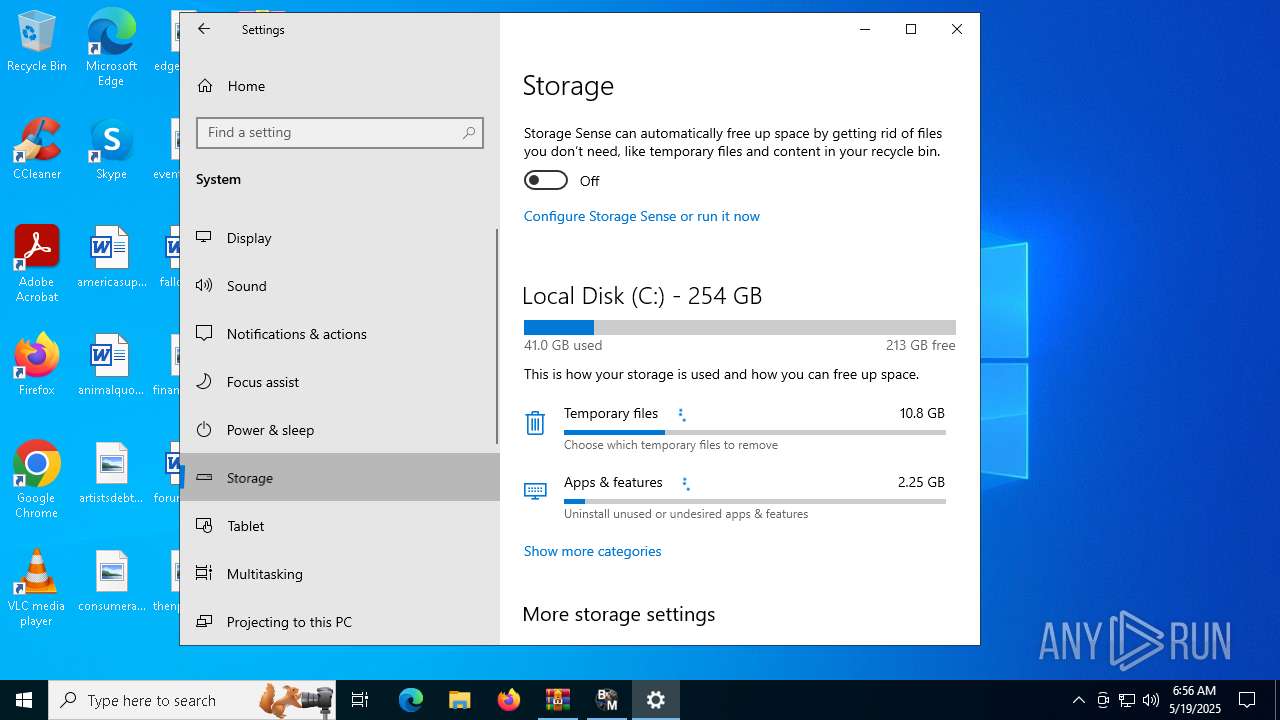Open volume control in system tray

click(x=1151, y=700)
